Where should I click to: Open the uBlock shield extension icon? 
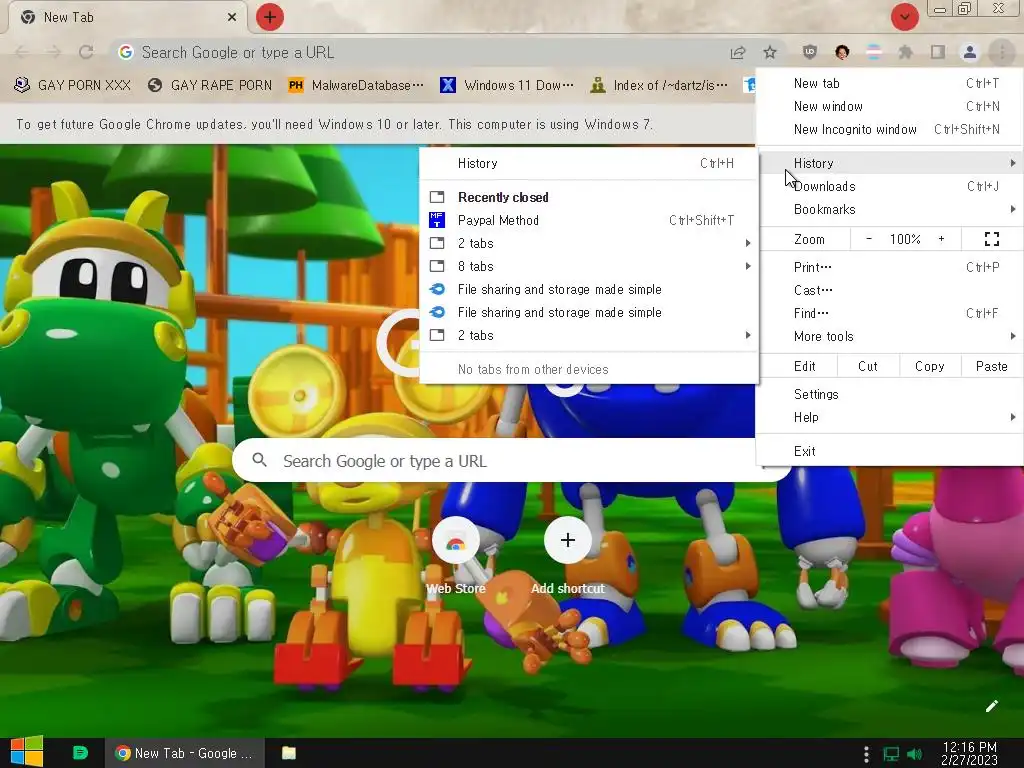tap(810, 52)
